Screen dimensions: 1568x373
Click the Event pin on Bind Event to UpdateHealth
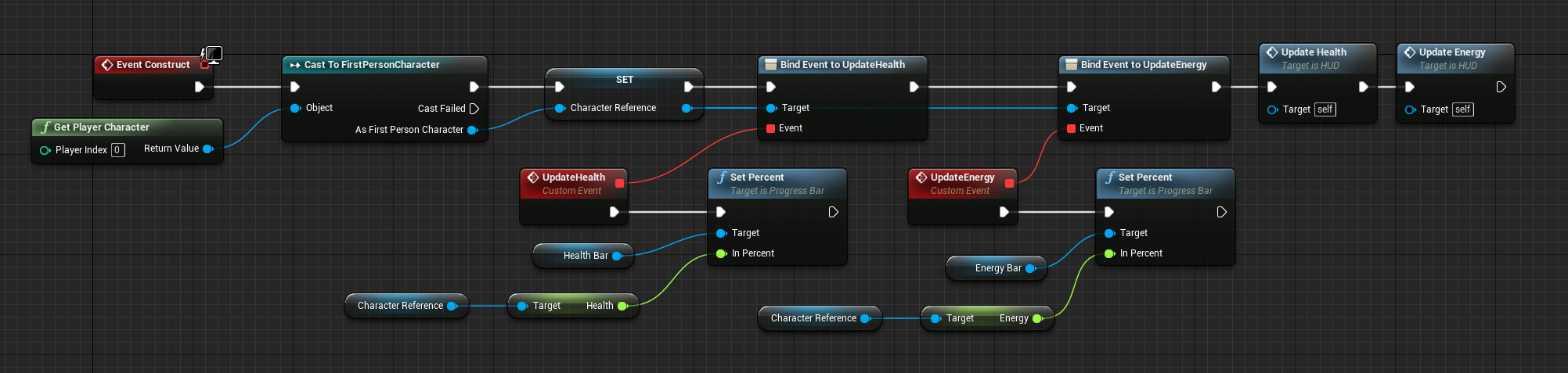tap(771, 128)
